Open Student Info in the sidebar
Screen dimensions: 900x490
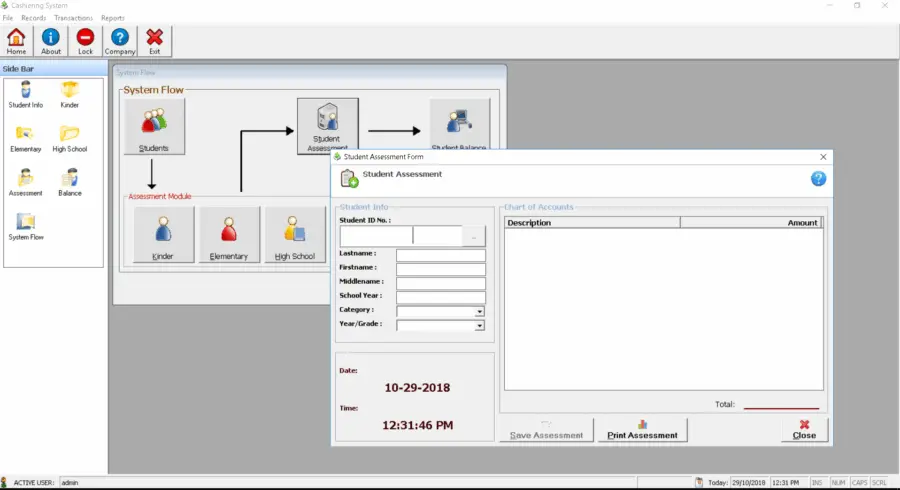25,94
